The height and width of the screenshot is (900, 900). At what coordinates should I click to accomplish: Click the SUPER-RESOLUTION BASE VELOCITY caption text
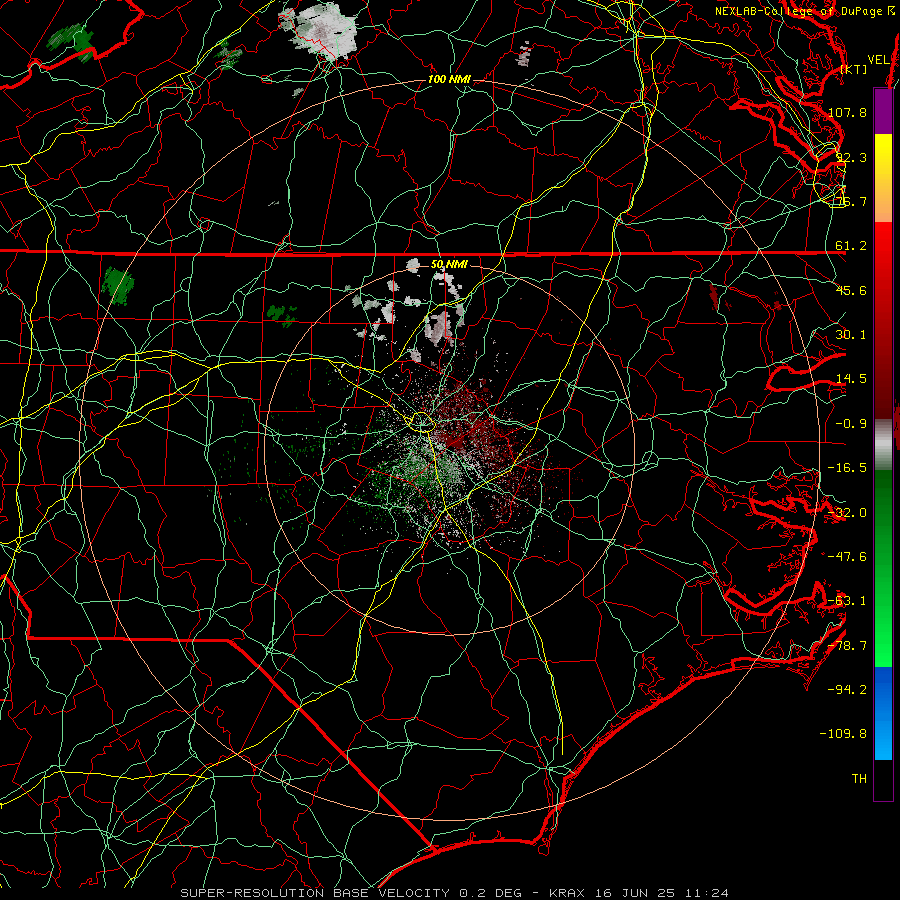pos(315,893)
